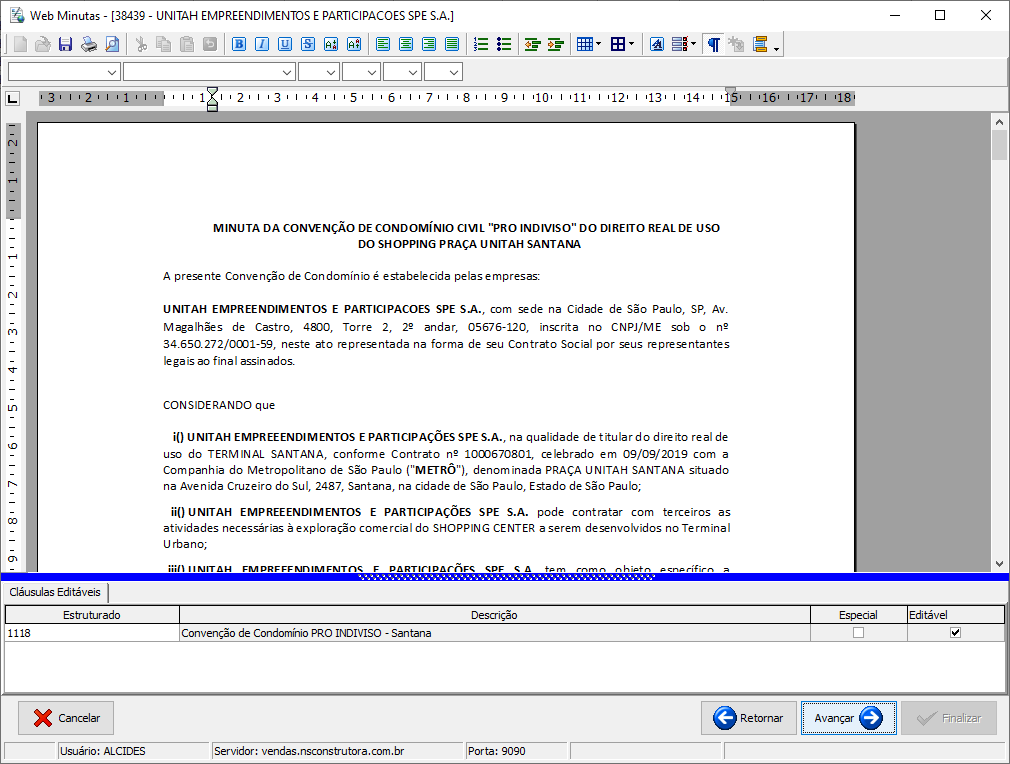This screenshot has width=1010, height=764.
Task: Click the scroll down arrow
Action: coord(999,564)
